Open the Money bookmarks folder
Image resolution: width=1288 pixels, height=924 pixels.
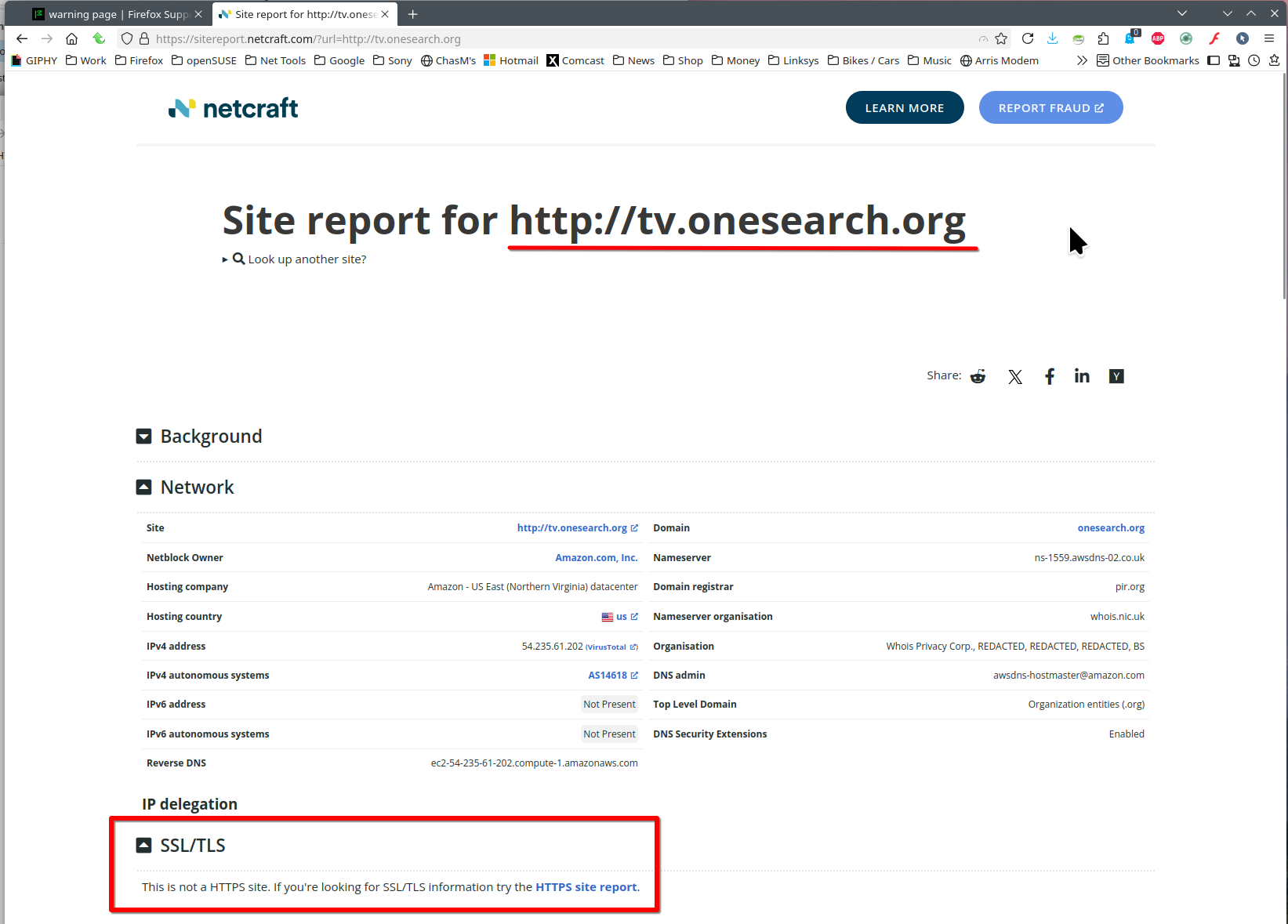(x=735, y=60)
